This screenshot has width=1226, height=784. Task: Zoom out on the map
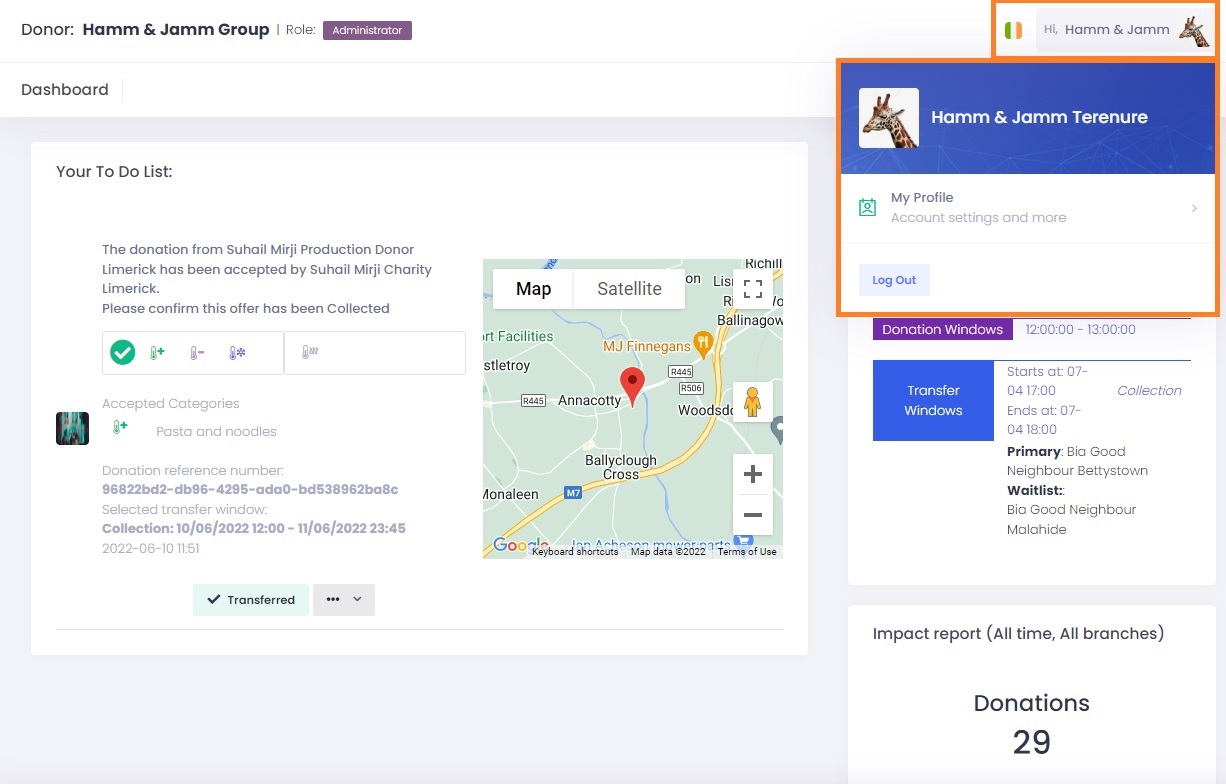coord(753,515)
